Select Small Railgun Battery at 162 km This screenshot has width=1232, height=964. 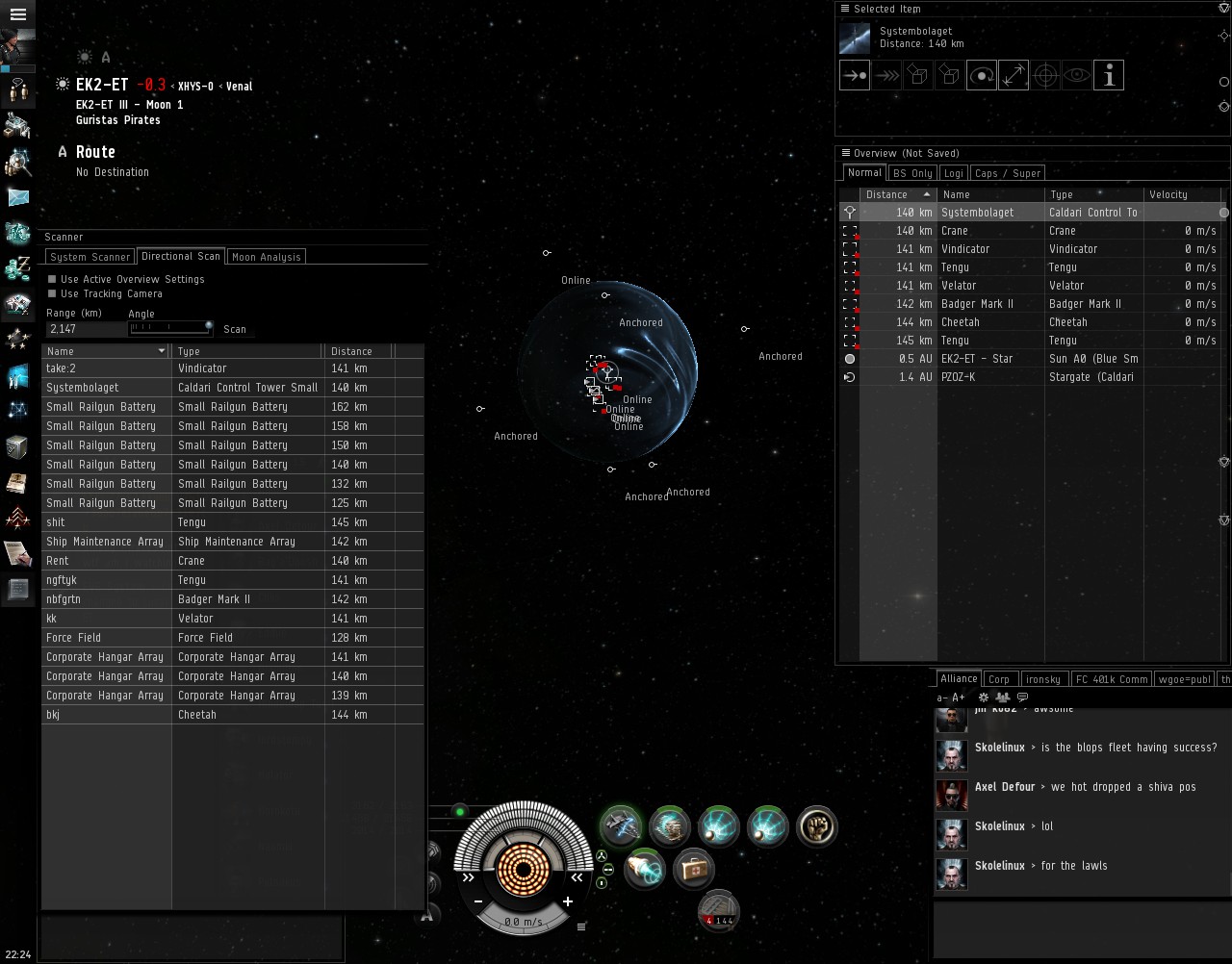click(233, 407)
